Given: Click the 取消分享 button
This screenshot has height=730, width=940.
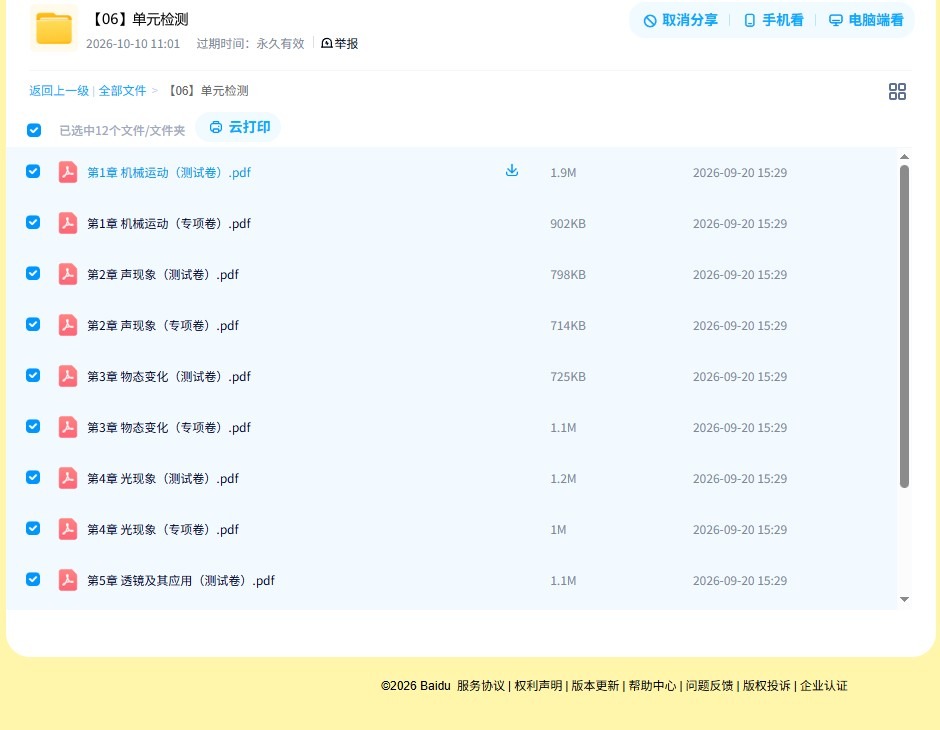Looking at the screenshot, I should click(x=680, y=20).
